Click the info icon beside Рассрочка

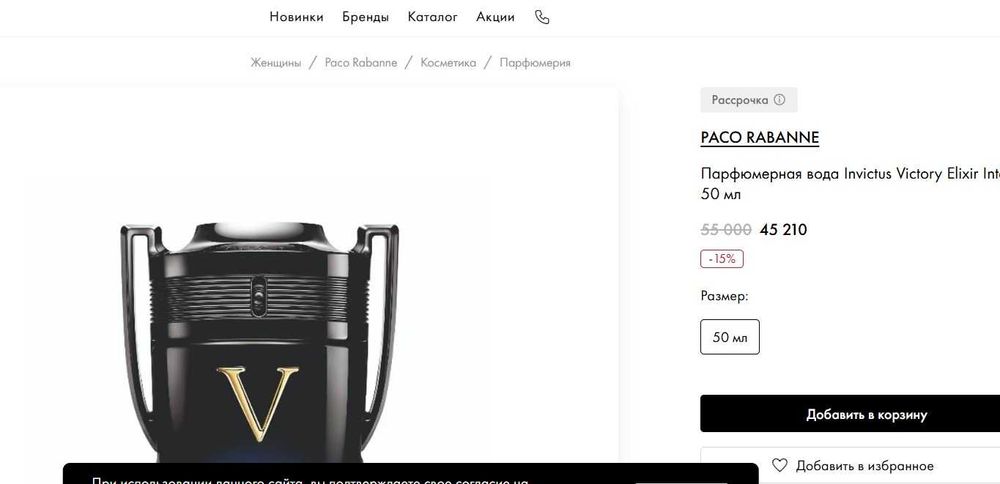pos(779,100)
